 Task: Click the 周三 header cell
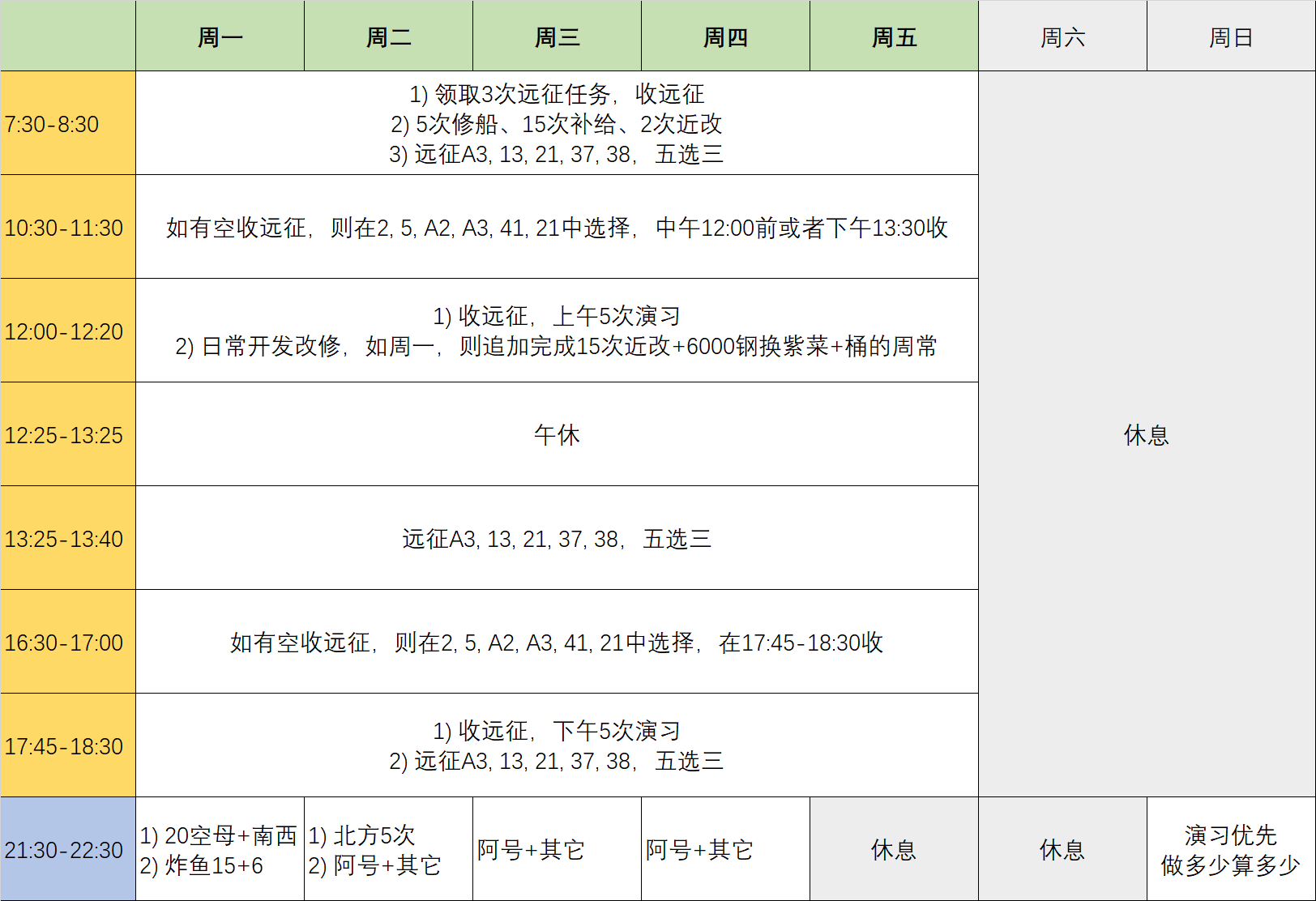(556, 36)
